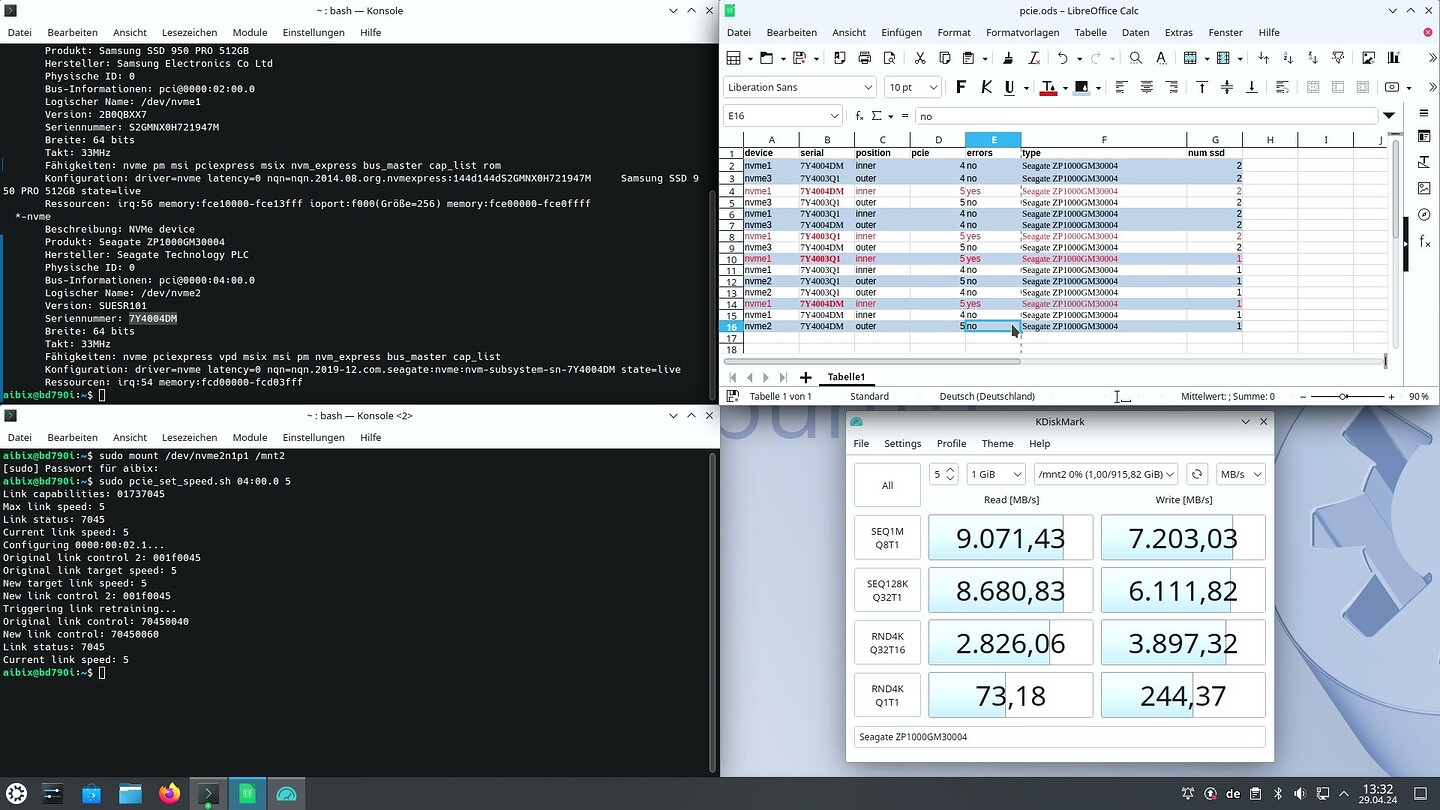
Task: Click the refresh storage list icon in KDiskMark
Action: 1196,473
